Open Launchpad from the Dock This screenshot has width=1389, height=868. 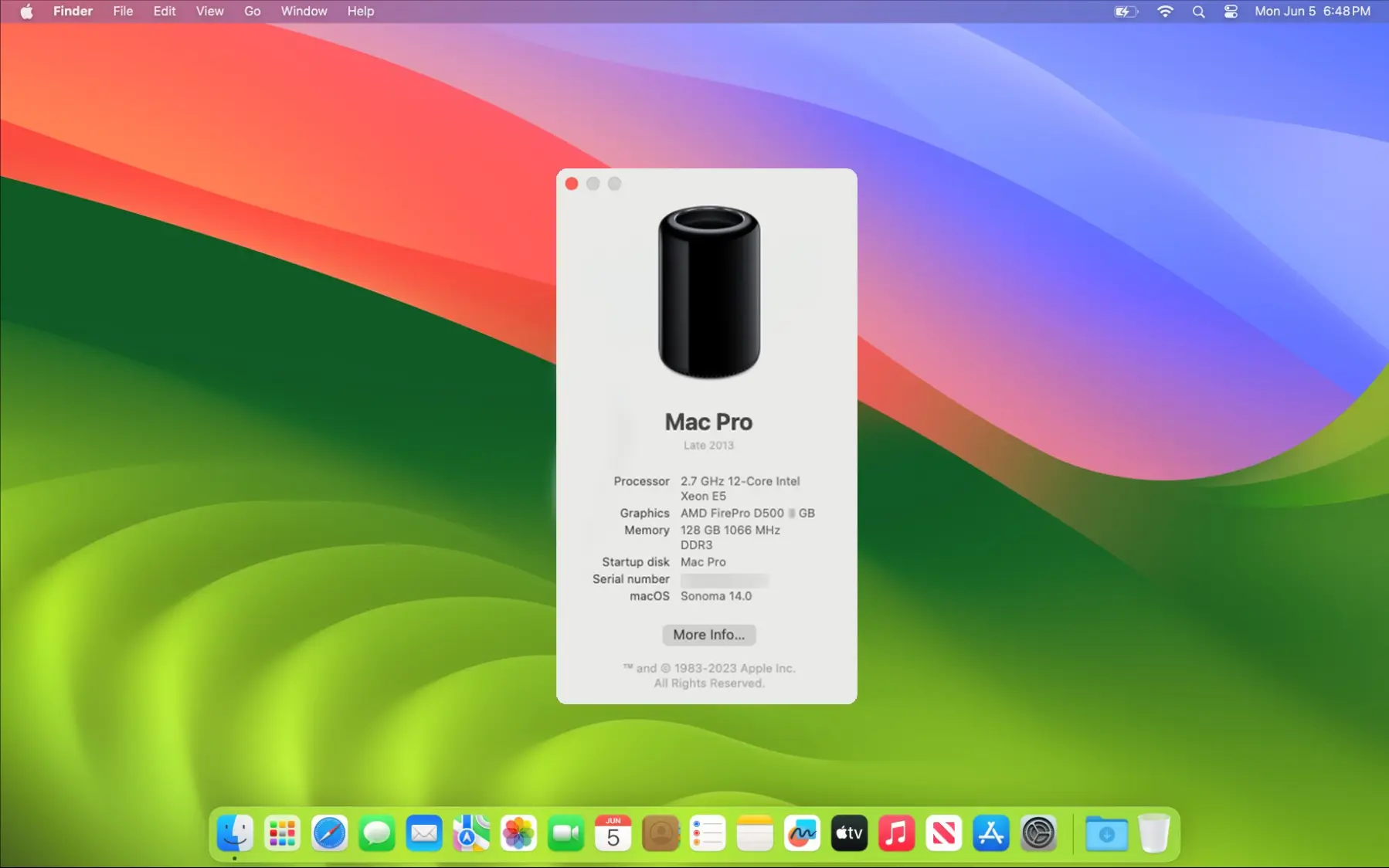pos(282,834)
